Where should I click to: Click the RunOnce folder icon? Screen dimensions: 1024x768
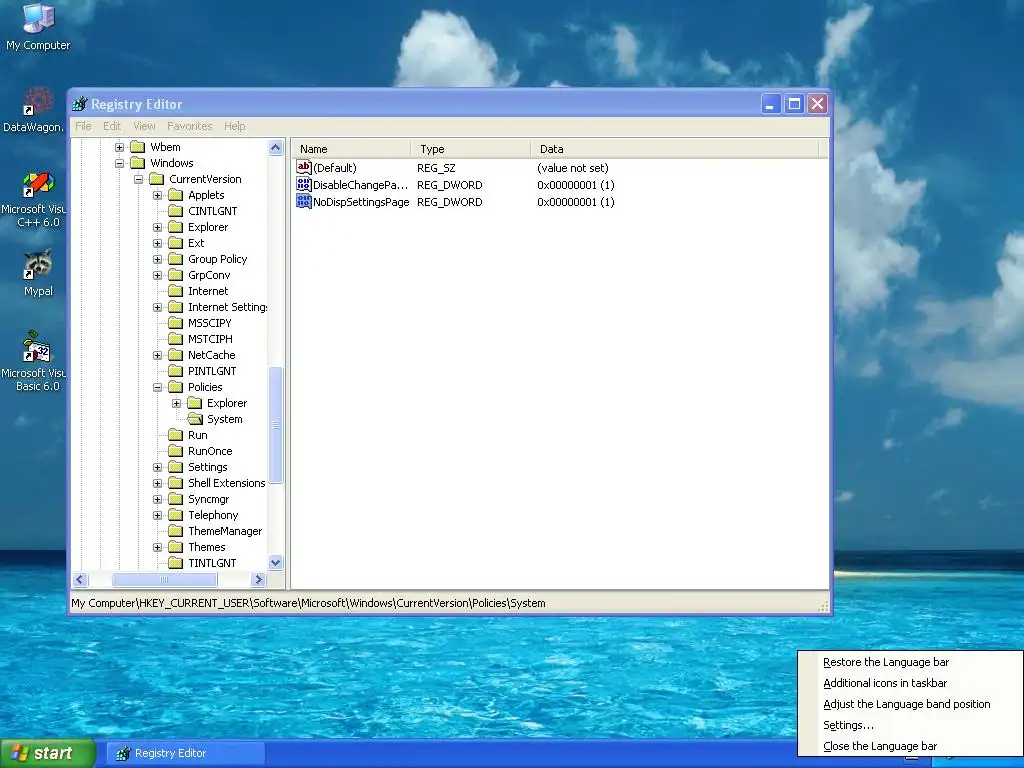pyautogui.click(x=175, y=451)
